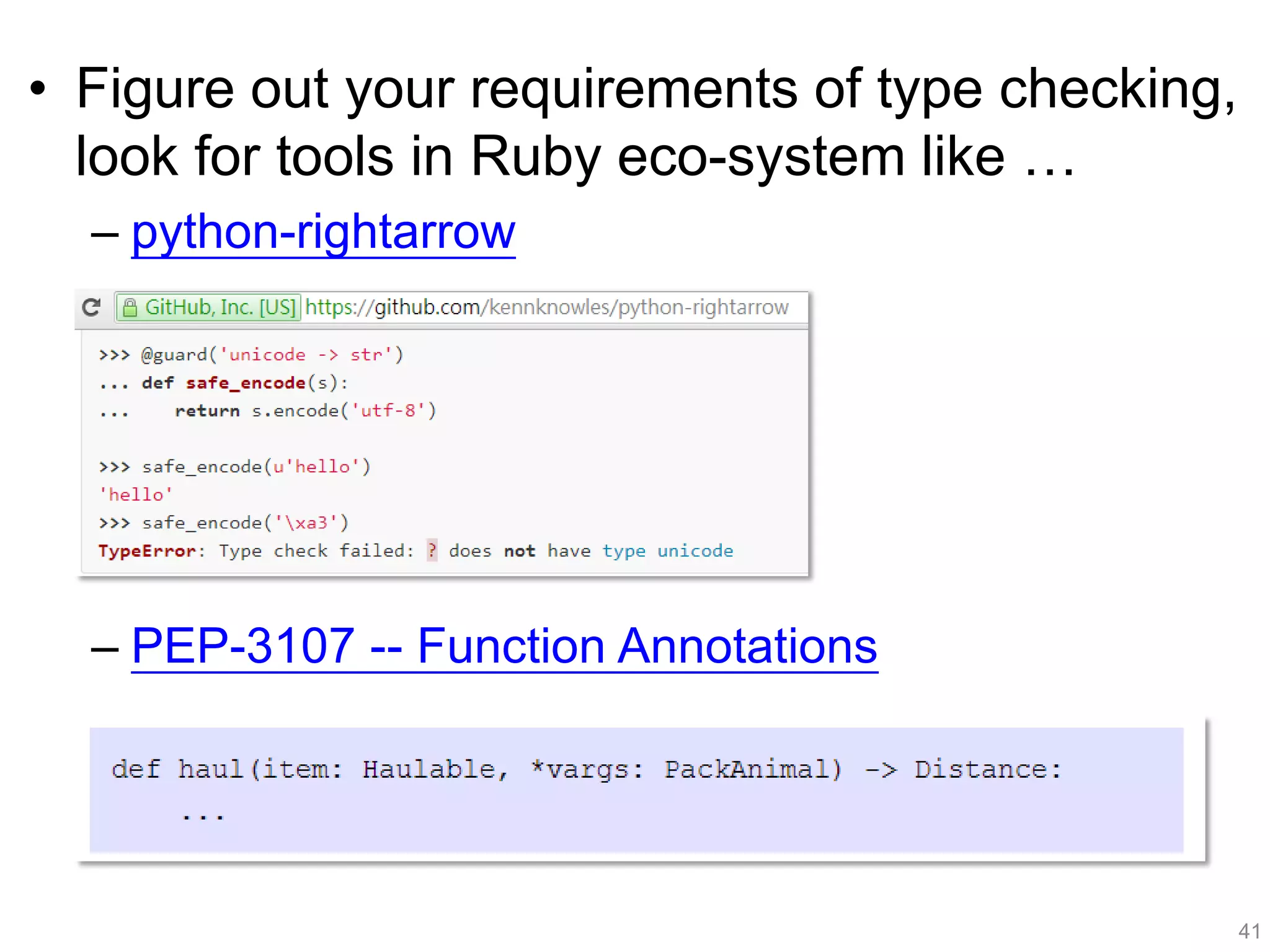Click the "def safe_encode(s):" code line
This screenshot has width=1270, height=952.
224,383
